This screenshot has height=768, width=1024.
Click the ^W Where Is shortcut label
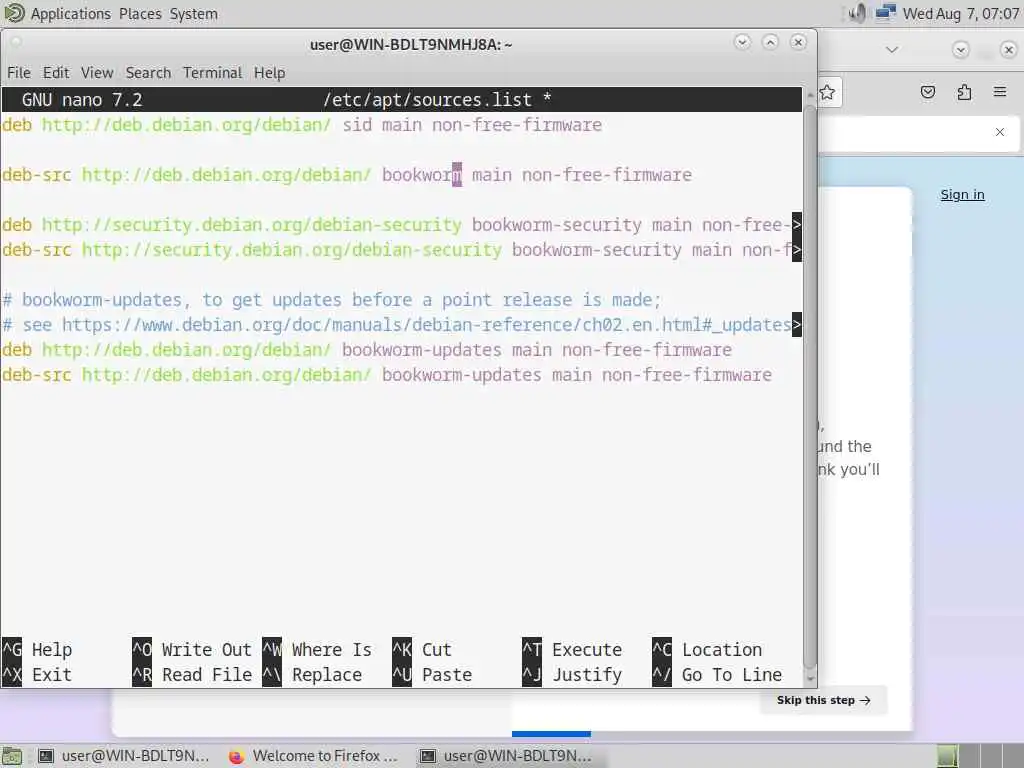point(317,650)
